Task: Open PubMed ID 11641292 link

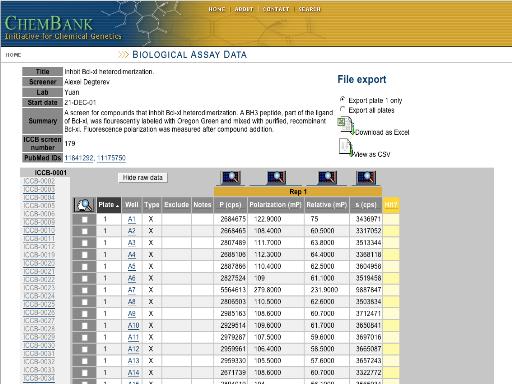Action: point(79,158)
